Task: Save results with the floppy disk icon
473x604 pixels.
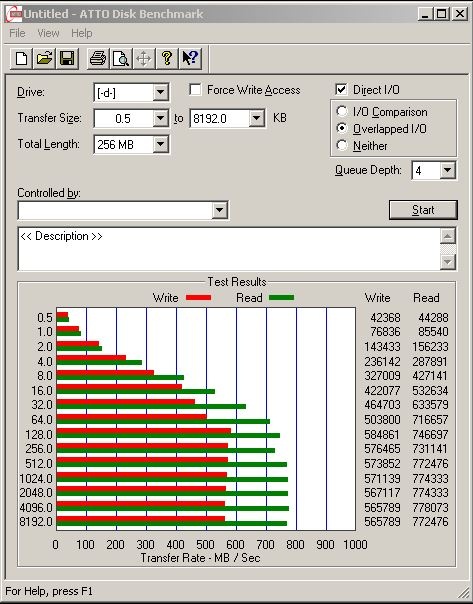Action: tap(67, 59)
